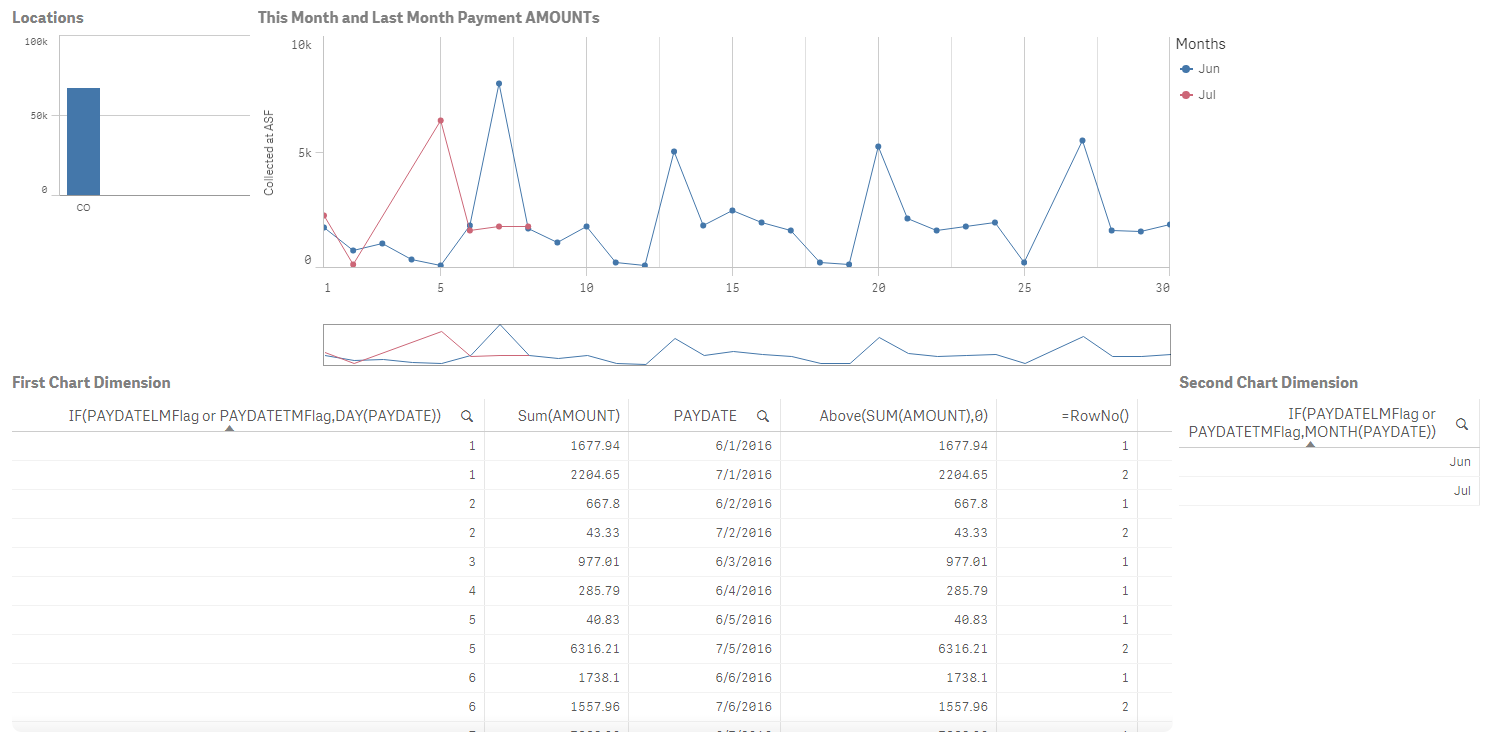Open search for the DAY(PAYDATE) dimension column
The image size is (1488, 736).
467,416
